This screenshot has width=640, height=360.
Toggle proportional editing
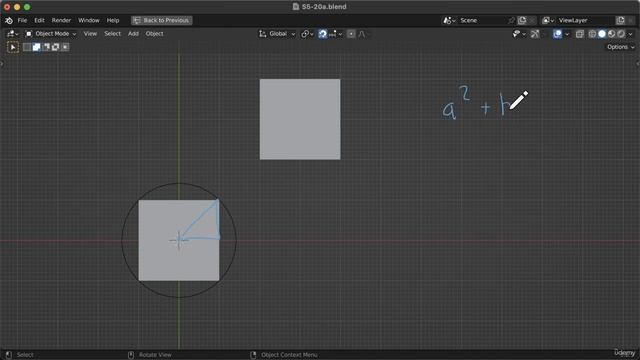(351, 34)
